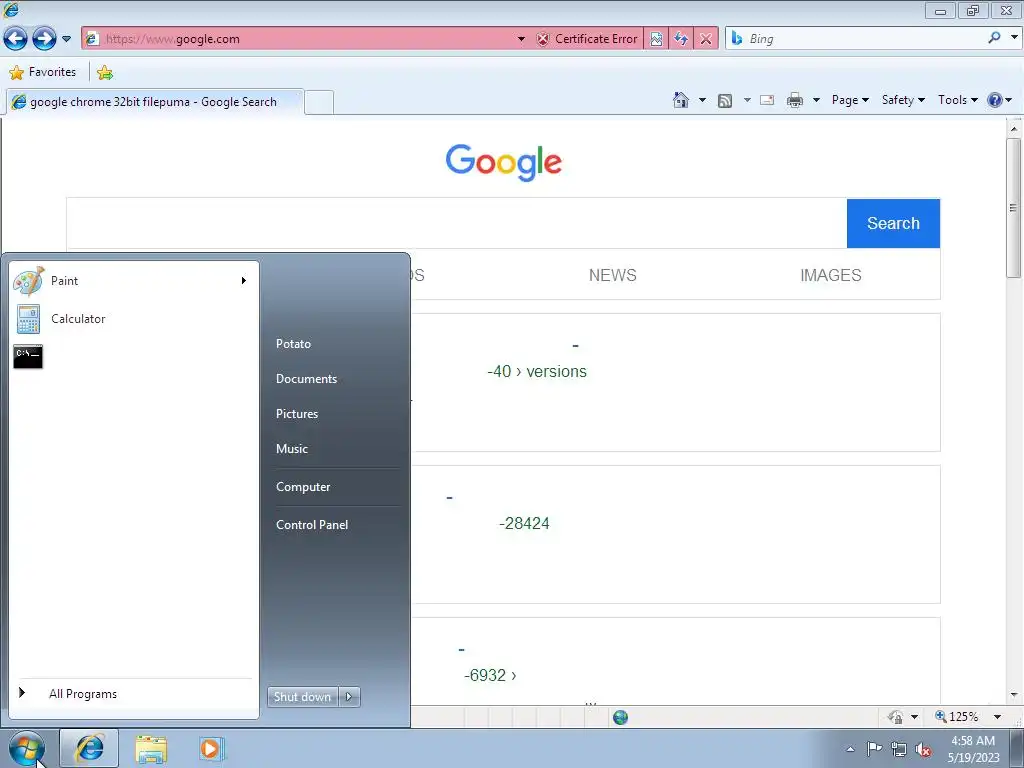Screen dimensions: 1024x768
Task: Click the Windows Start orb
Action: pos(27,748)
